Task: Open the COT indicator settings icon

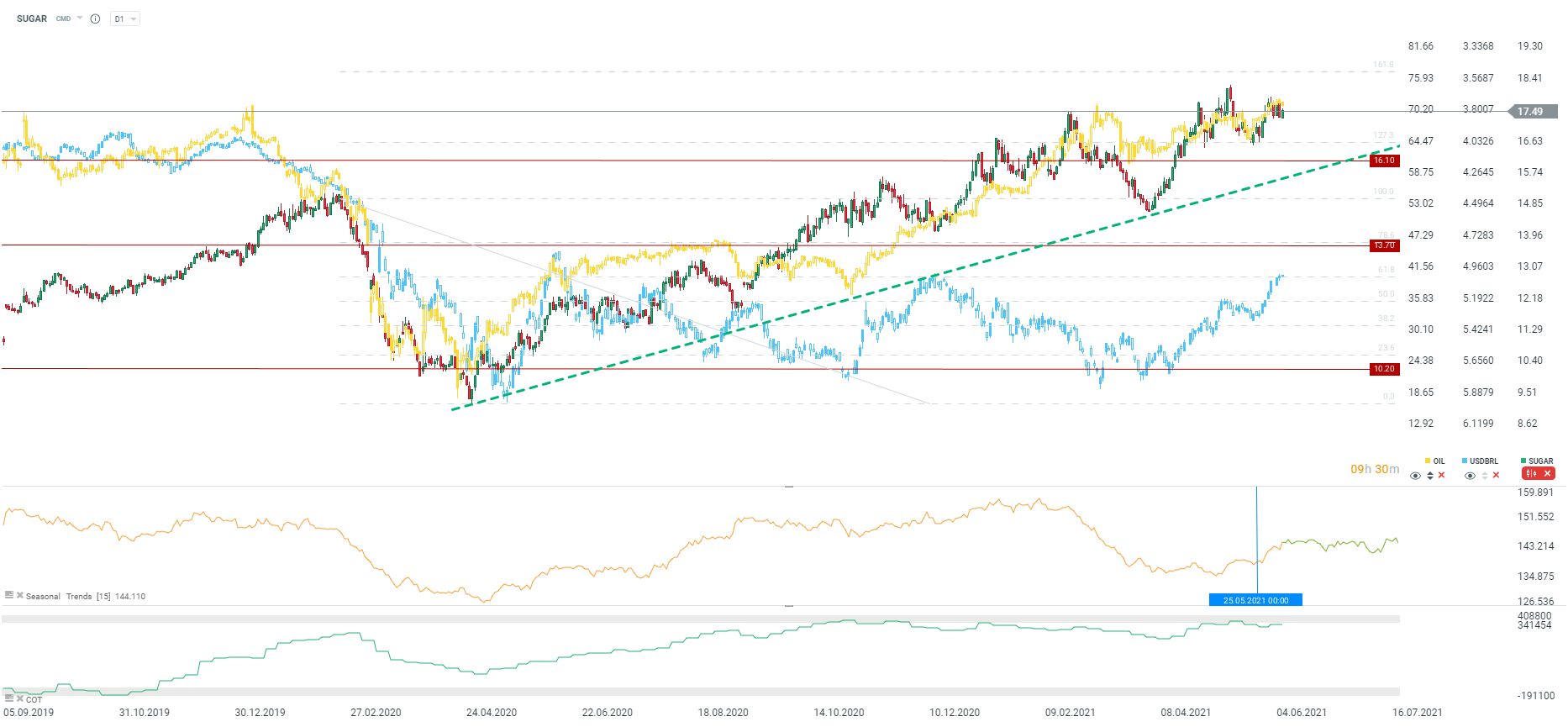Action: [x=9, y=698]
